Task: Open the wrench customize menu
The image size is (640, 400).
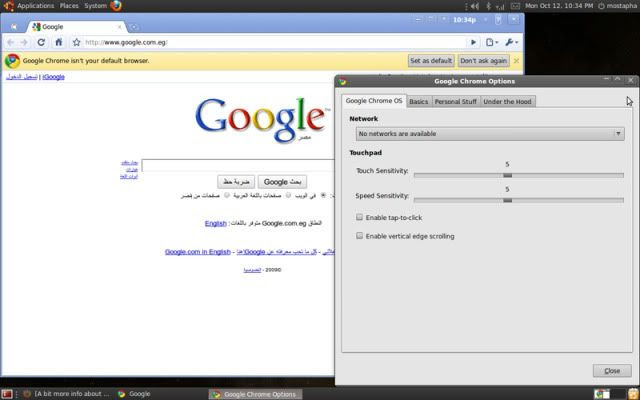Action: click(511, 42)
